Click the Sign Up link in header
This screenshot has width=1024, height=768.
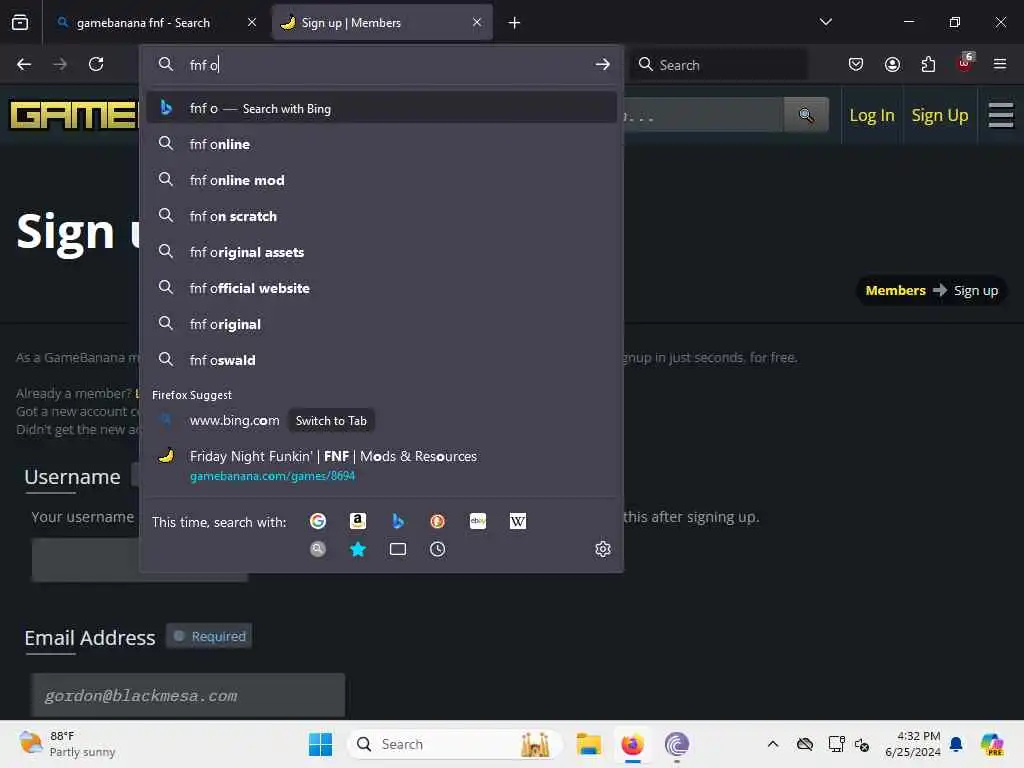point(940,116)
